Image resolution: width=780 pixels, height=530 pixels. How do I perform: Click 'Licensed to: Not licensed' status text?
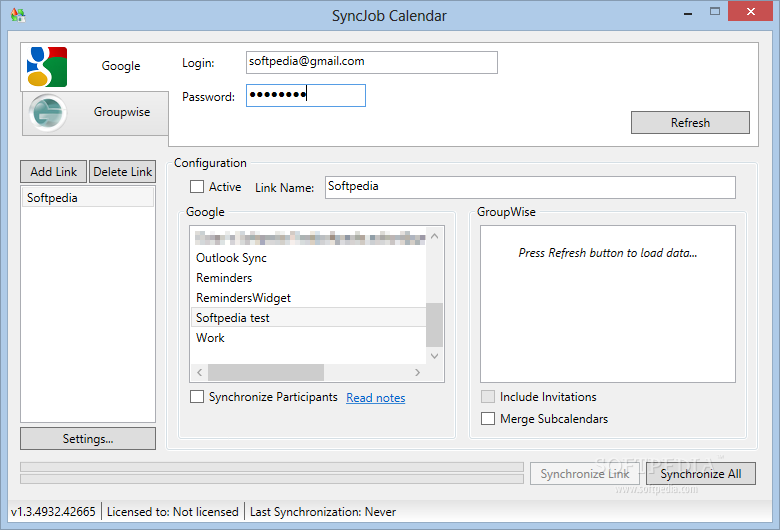pyautogui.click(x=173, y=512)
